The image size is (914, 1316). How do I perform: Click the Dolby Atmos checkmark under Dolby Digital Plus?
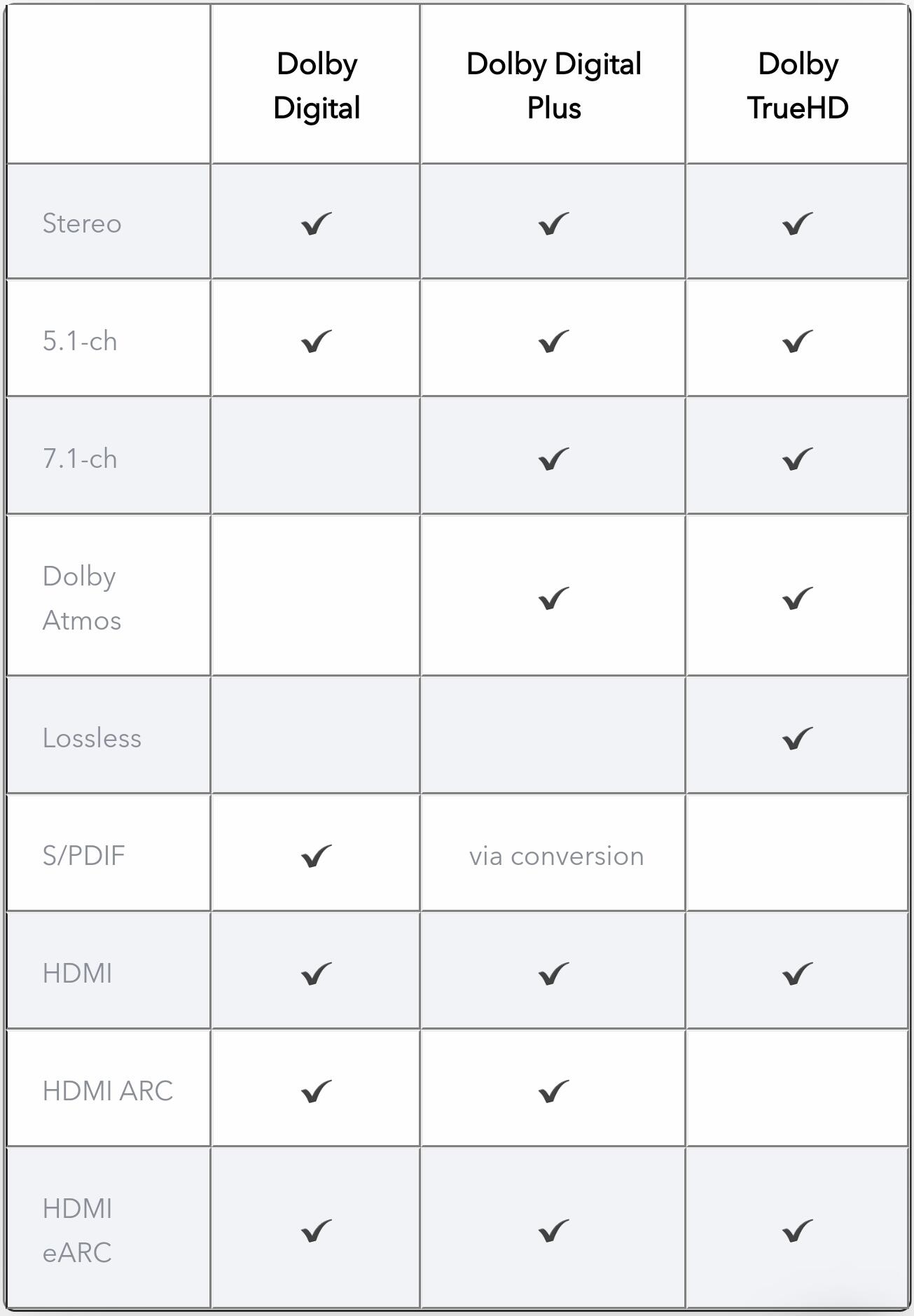(553, 599)
